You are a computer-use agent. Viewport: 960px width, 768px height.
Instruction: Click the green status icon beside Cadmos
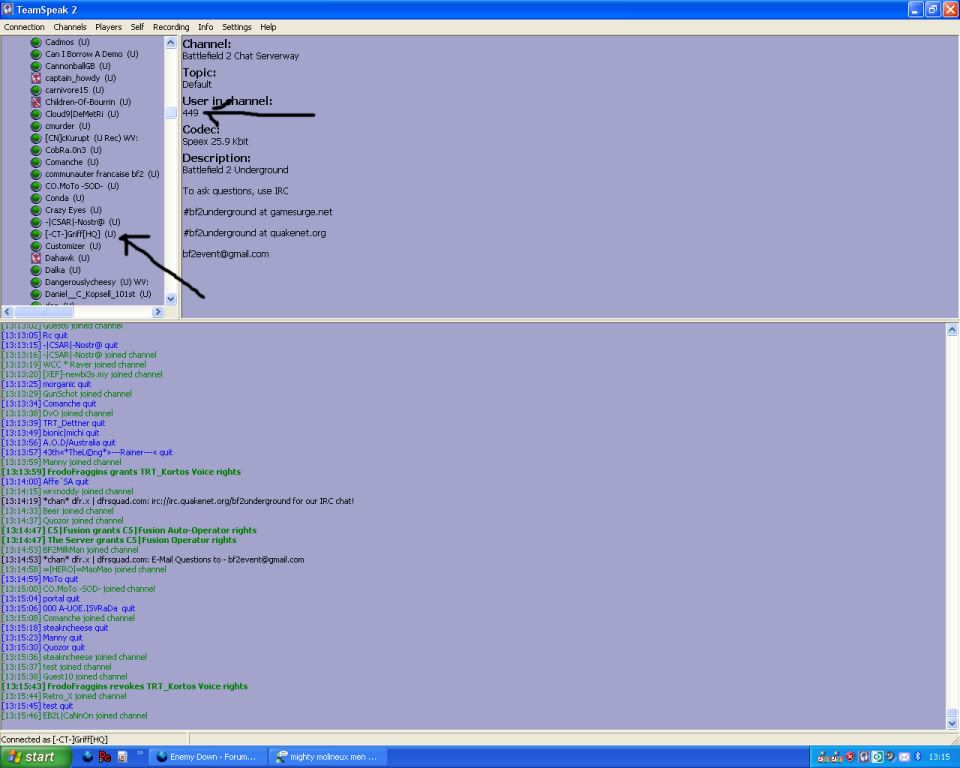[x=36, y=42]
